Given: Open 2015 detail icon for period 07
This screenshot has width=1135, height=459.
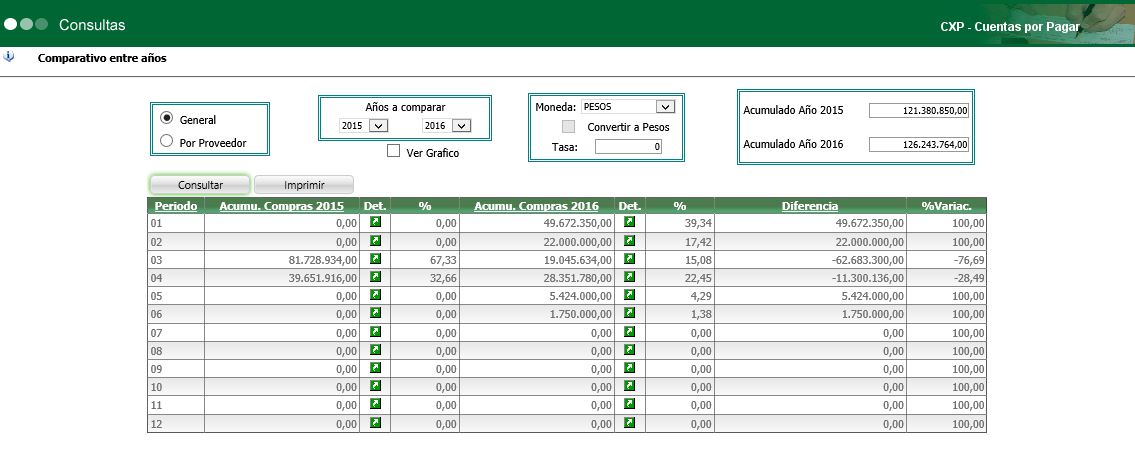Looking at the screenshot, I should click(x=375, y=331).
